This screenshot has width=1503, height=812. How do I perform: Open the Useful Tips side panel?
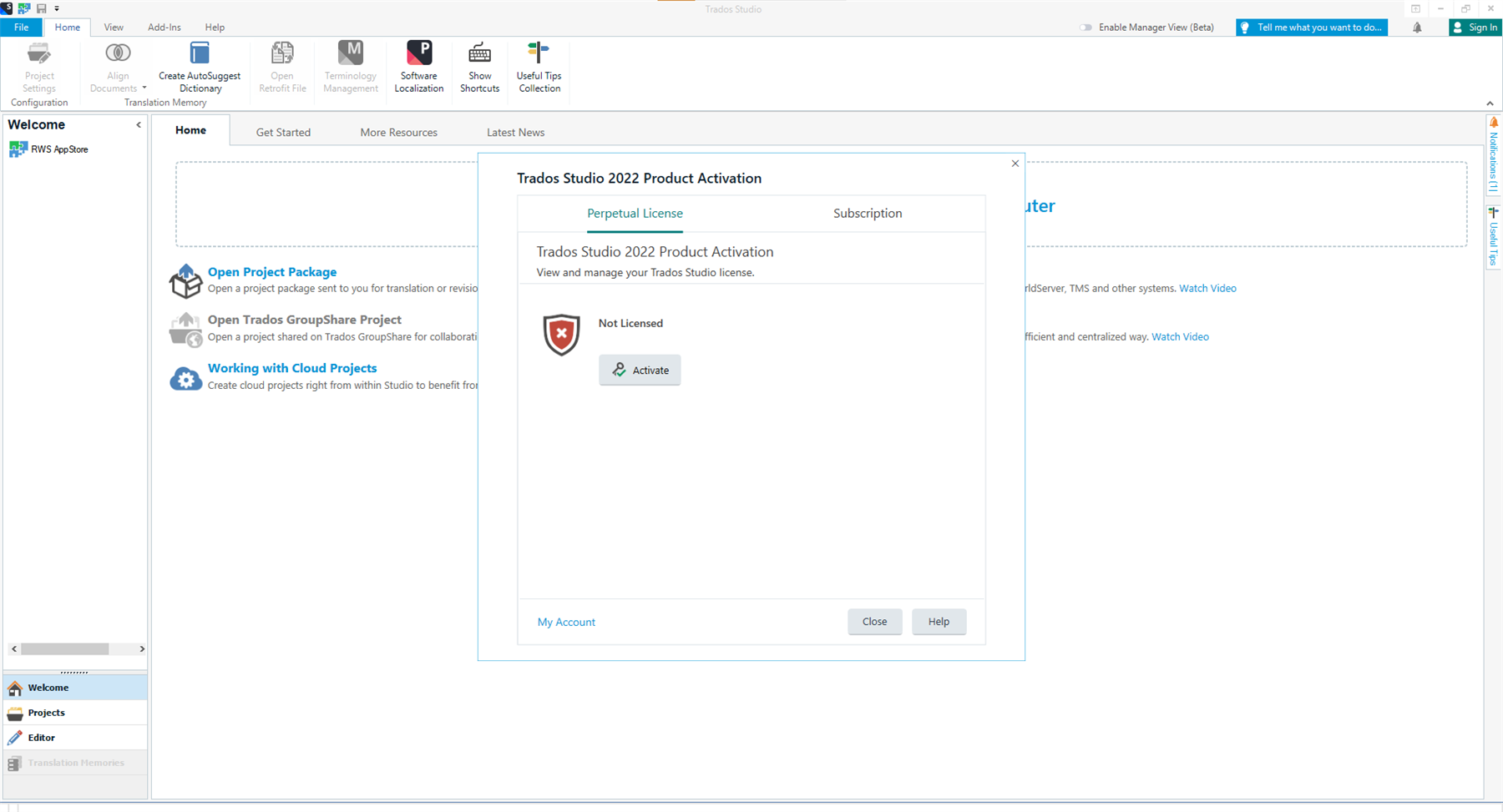[x=1494, y=237]
